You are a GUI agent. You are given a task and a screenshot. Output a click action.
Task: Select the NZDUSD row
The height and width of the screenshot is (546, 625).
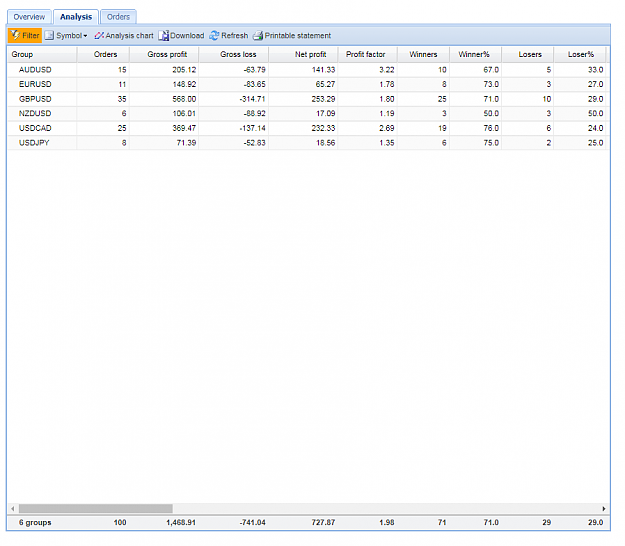[x=307, y=114]
